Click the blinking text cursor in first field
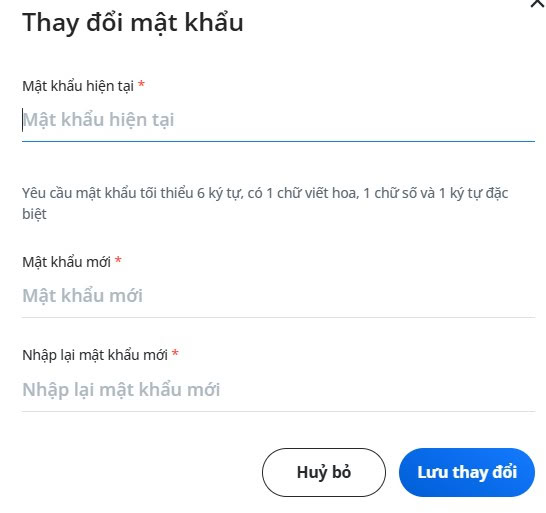 pyautogui.click(x=23, y=120)
